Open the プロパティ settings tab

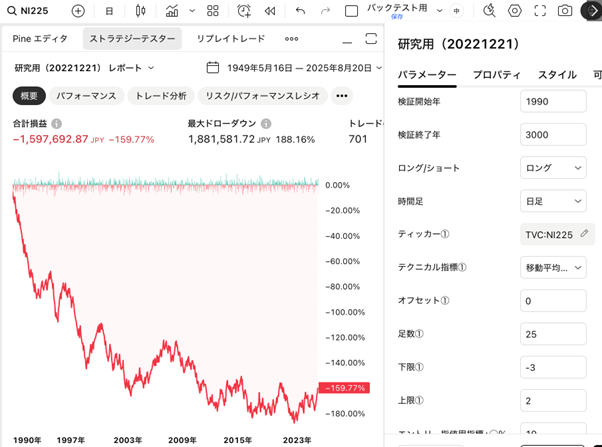pos(496,75)
